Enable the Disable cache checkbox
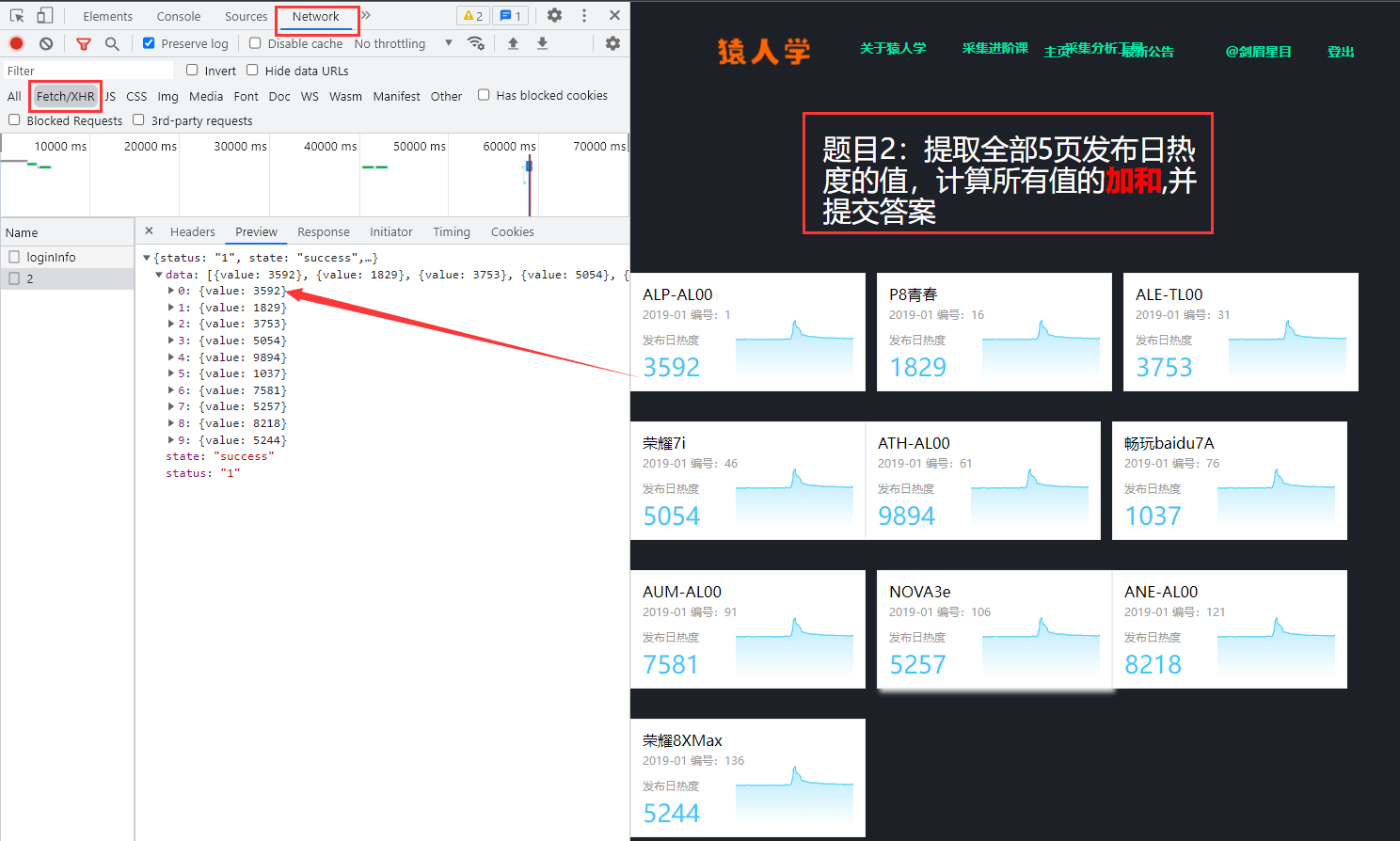The height and width of the screenshot is (841, 1400). pos(255,43)
